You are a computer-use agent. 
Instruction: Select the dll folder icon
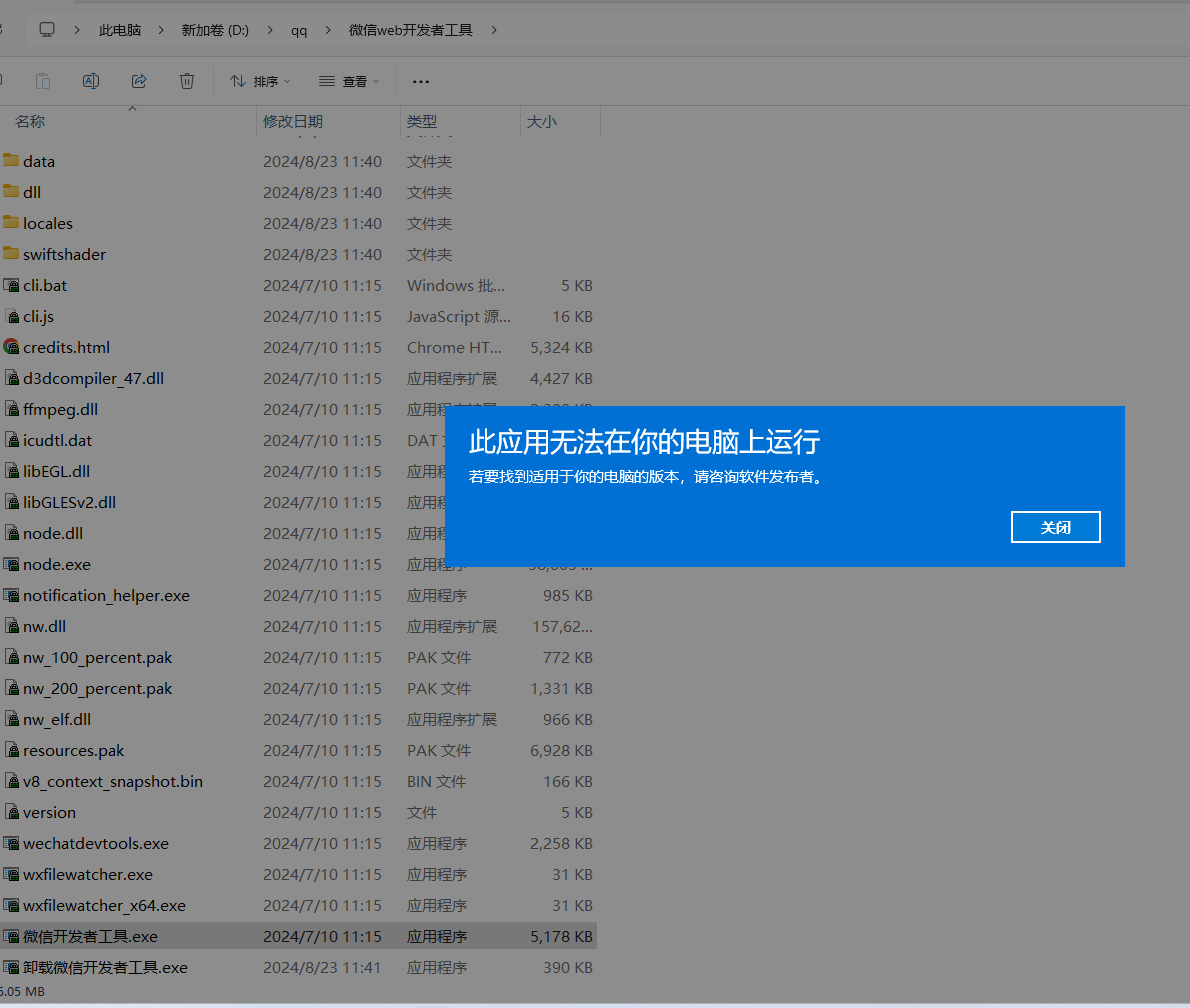tap(11, 191)
